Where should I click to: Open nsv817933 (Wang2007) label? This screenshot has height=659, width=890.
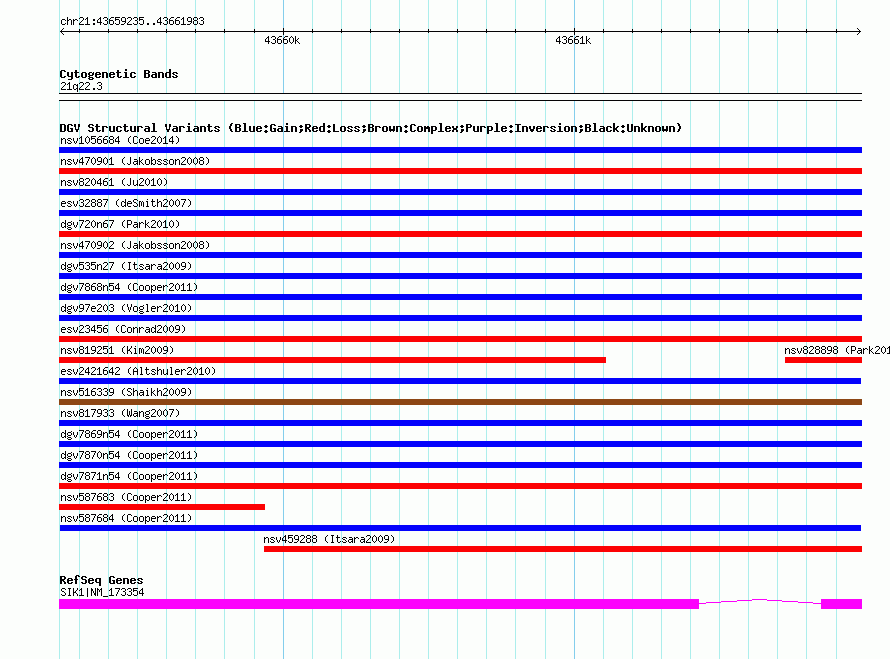click(x=120, y=413)
